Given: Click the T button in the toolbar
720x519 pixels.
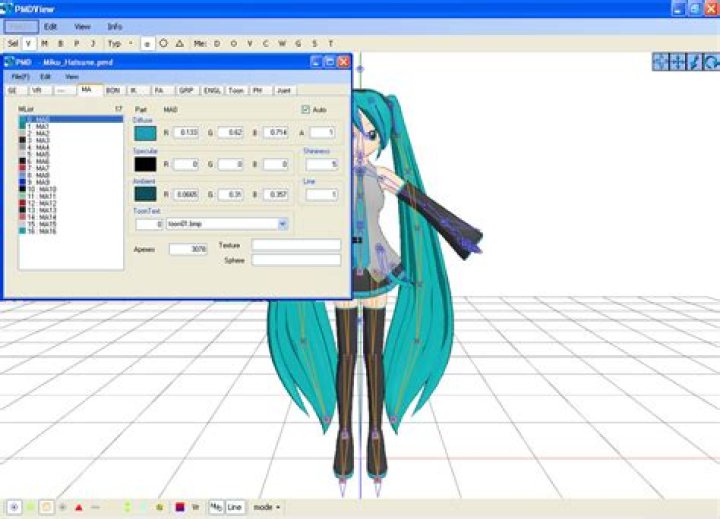Looking at the screenshot, I should (330, 44).
